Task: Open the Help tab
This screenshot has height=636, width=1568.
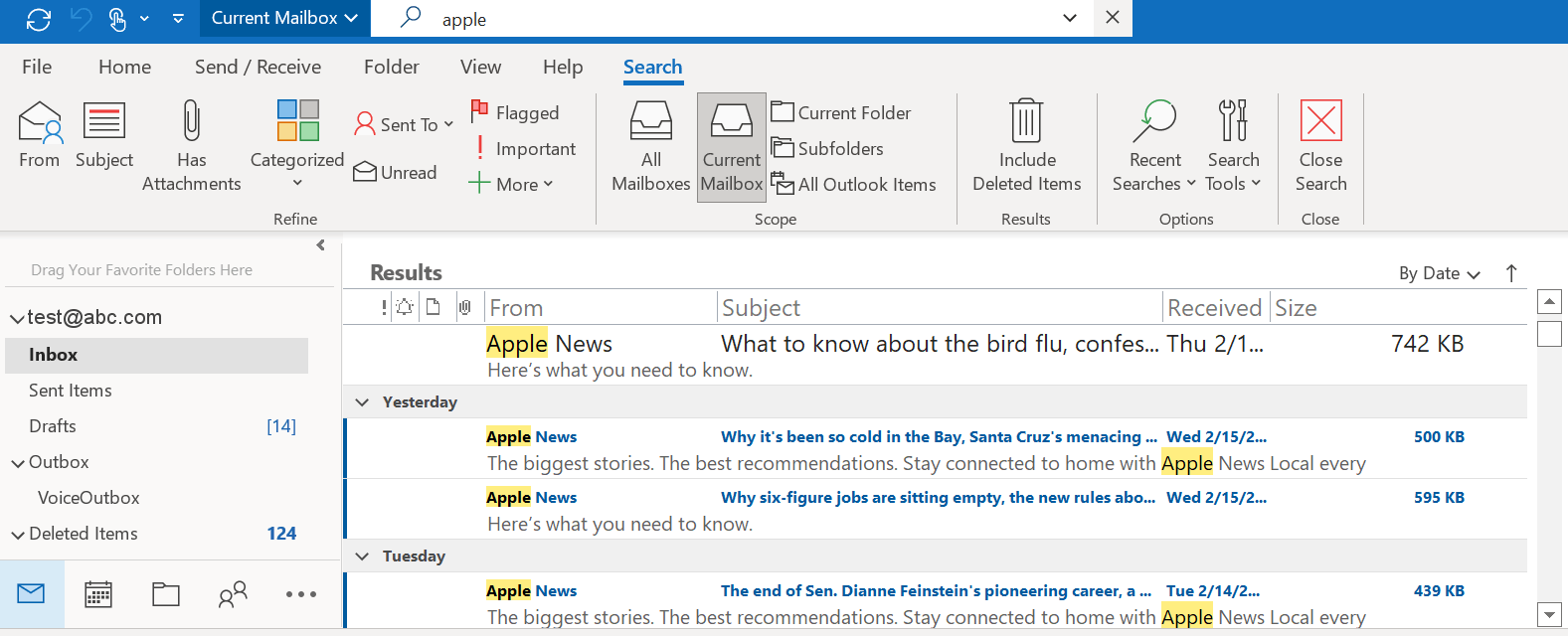Action: click(x=563, y=67)
